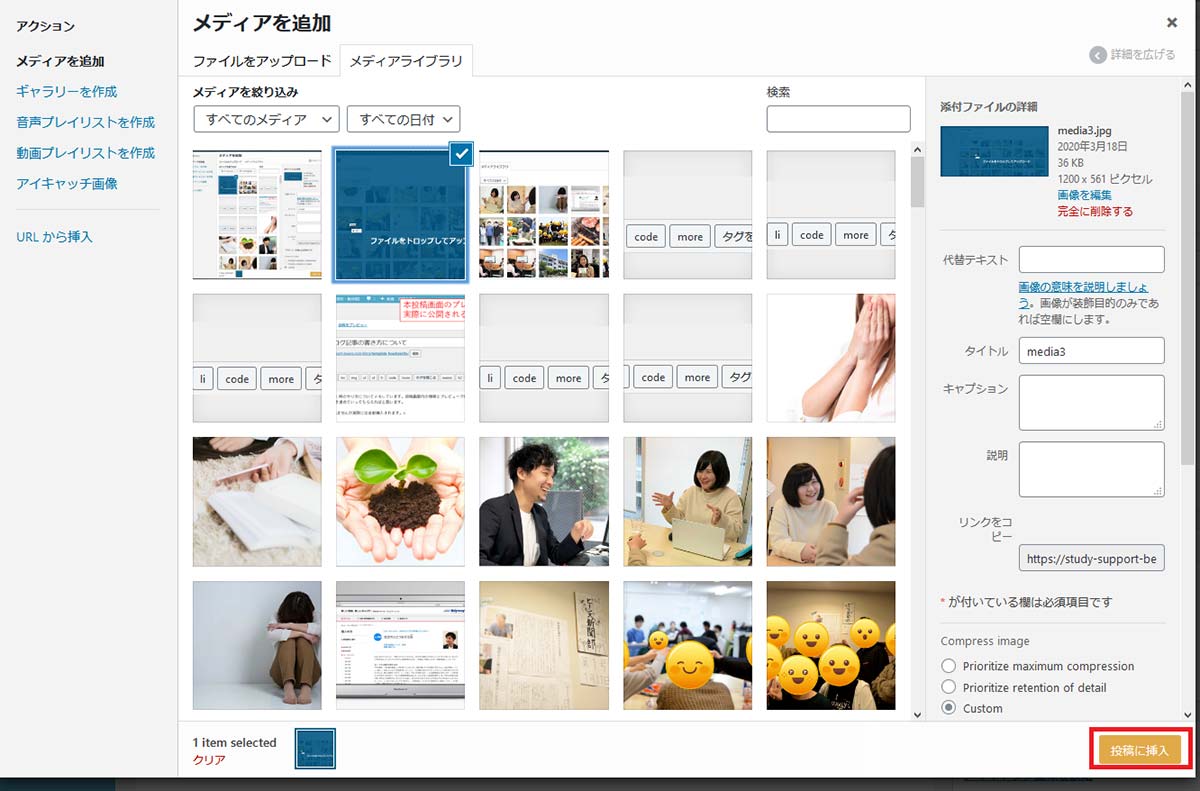Select Prioritize maximum compression radio option

click(x=949, y=666)
